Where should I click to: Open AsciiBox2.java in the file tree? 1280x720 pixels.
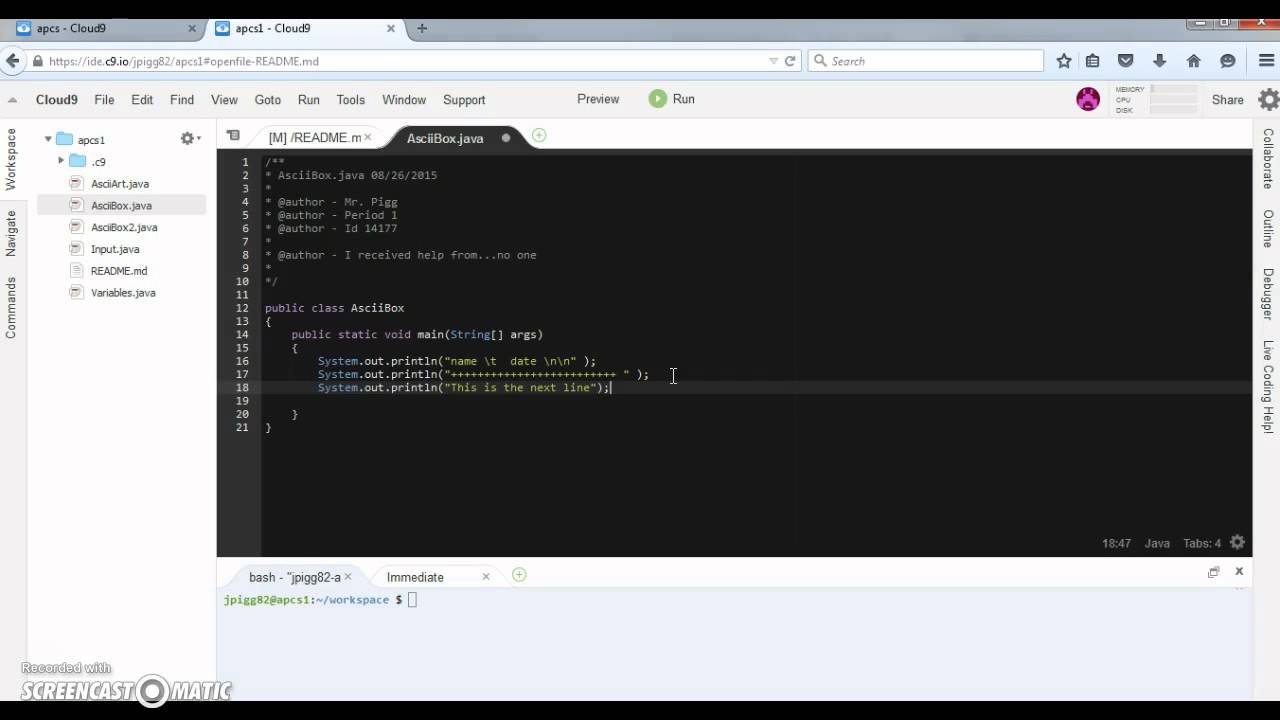click(x=124, y=227)
